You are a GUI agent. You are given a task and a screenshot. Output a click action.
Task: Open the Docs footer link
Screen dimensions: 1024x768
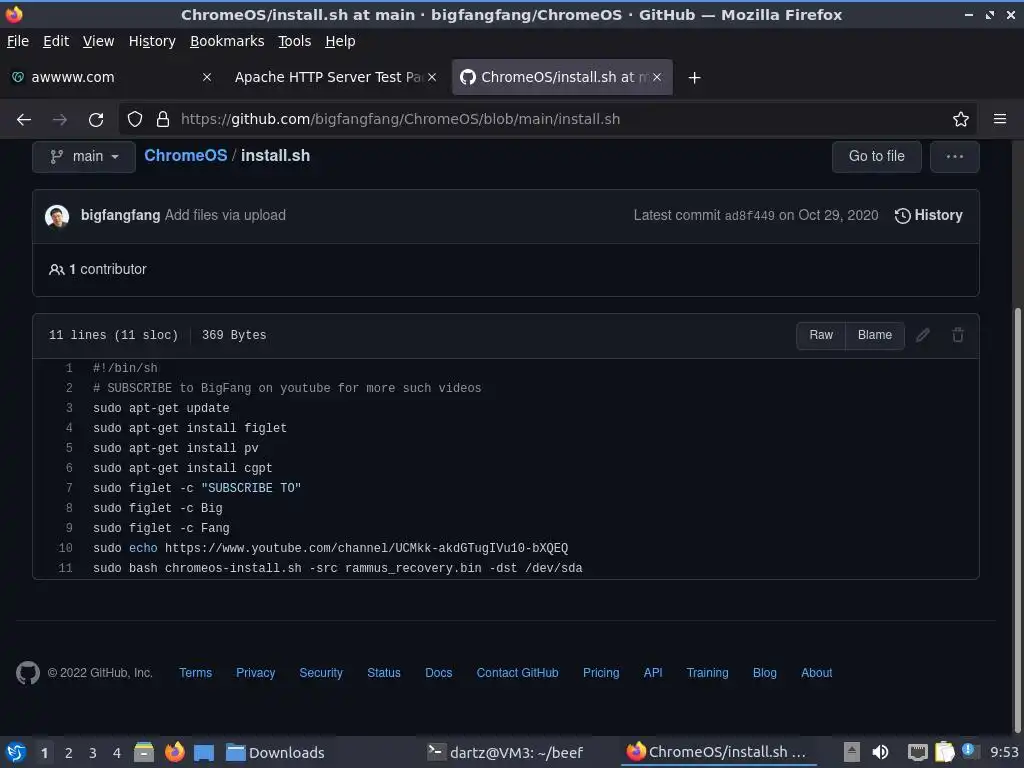[439, 673]
